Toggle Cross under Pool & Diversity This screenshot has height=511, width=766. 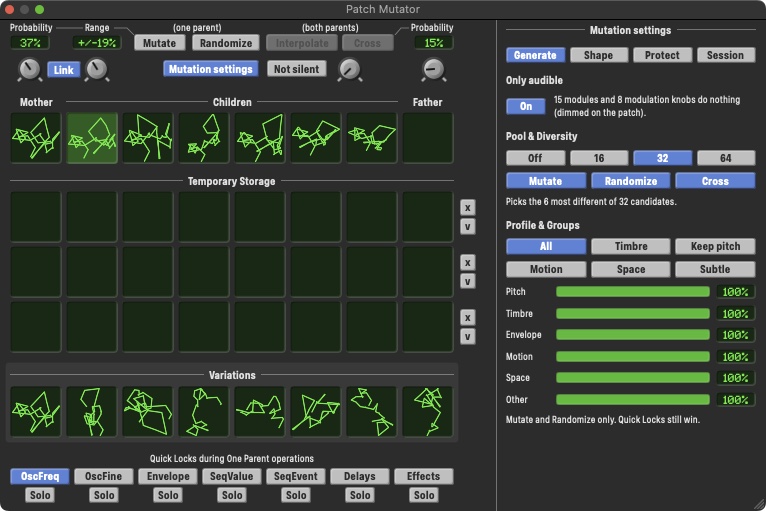pyautogui.click(x=715, y=181)
